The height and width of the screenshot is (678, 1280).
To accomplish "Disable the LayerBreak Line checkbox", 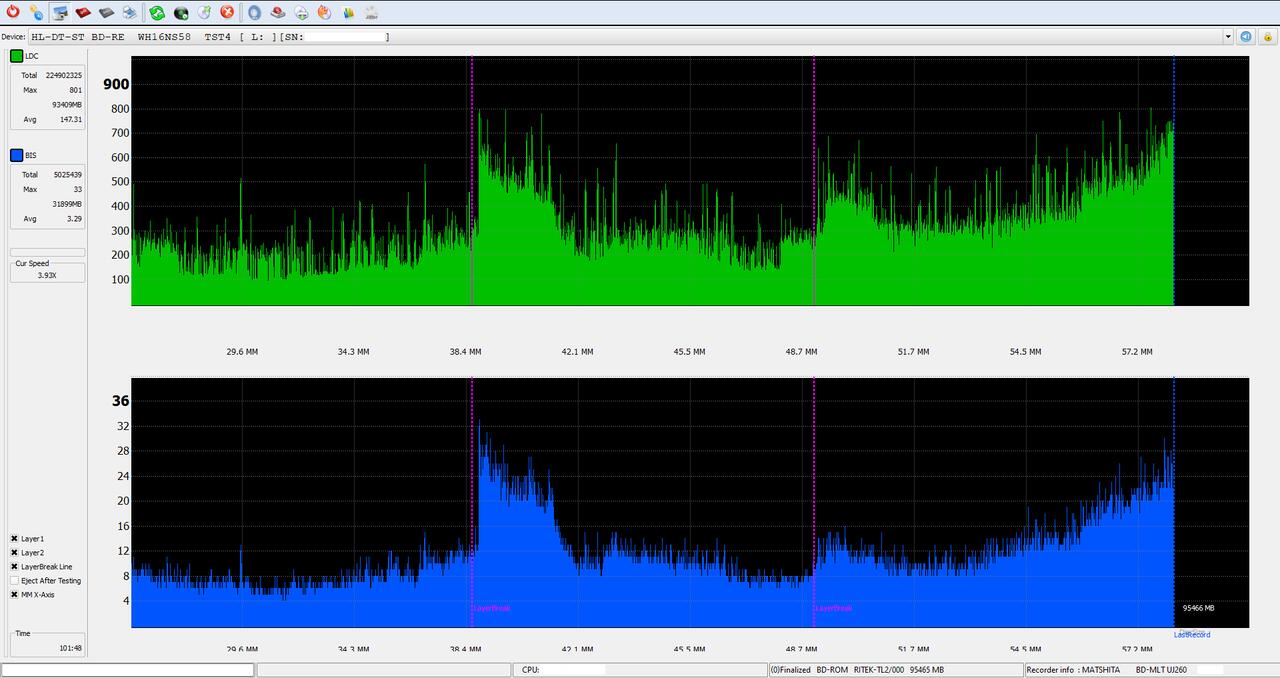I will tap(15, 566).
